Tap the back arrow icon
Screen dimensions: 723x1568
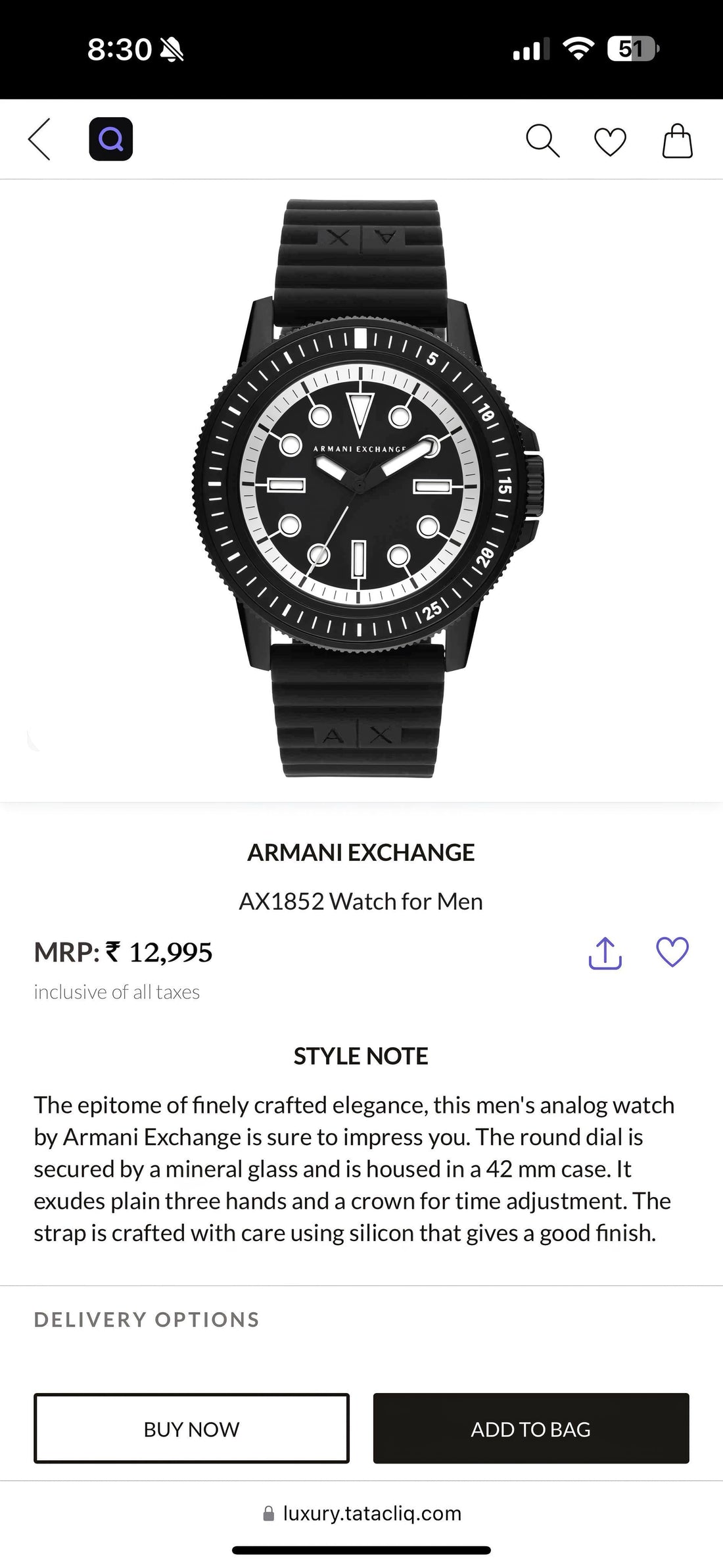(39, 139)
